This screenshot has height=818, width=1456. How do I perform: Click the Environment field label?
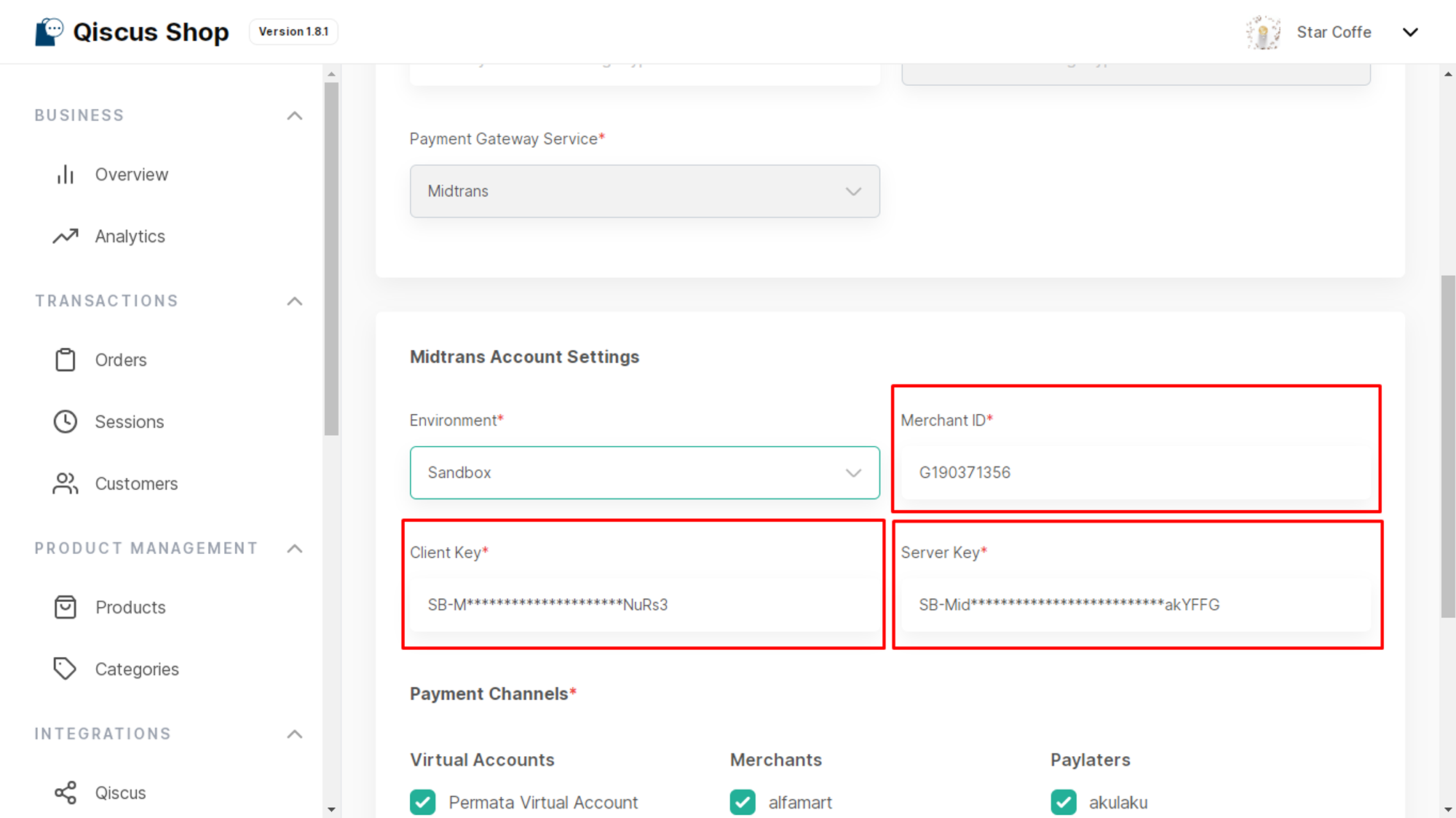pos(456,421)
